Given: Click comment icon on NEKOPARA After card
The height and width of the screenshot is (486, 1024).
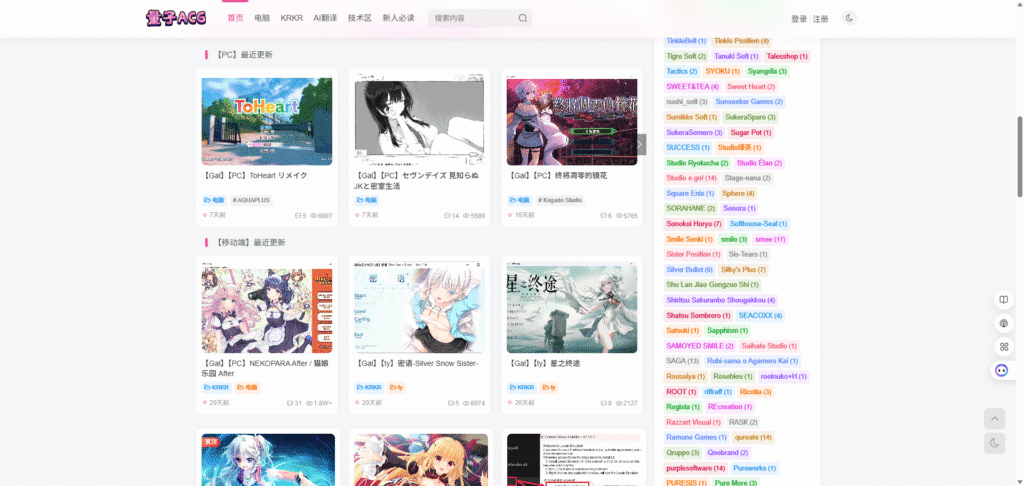Looking at the screenshot, I should click(290, 403).
